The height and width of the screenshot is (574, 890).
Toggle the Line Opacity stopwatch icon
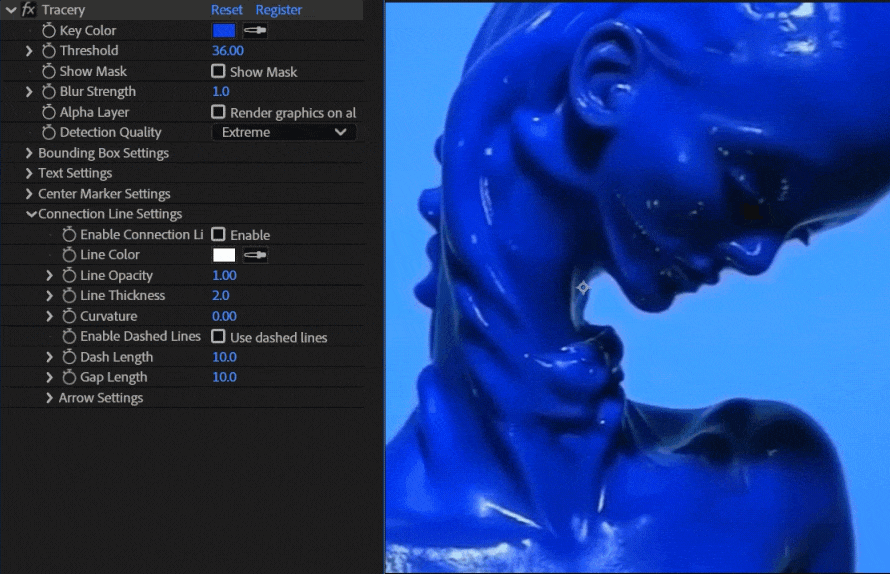click(69, 276)
